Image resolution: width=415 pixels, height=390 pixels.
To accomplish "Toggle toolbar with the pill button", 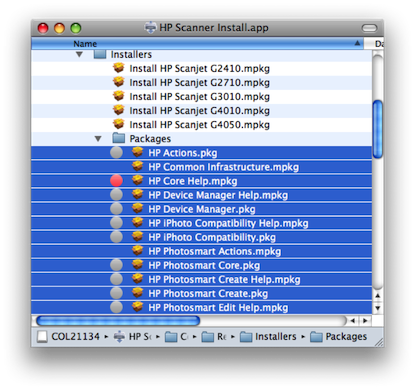I will point(369,28).
